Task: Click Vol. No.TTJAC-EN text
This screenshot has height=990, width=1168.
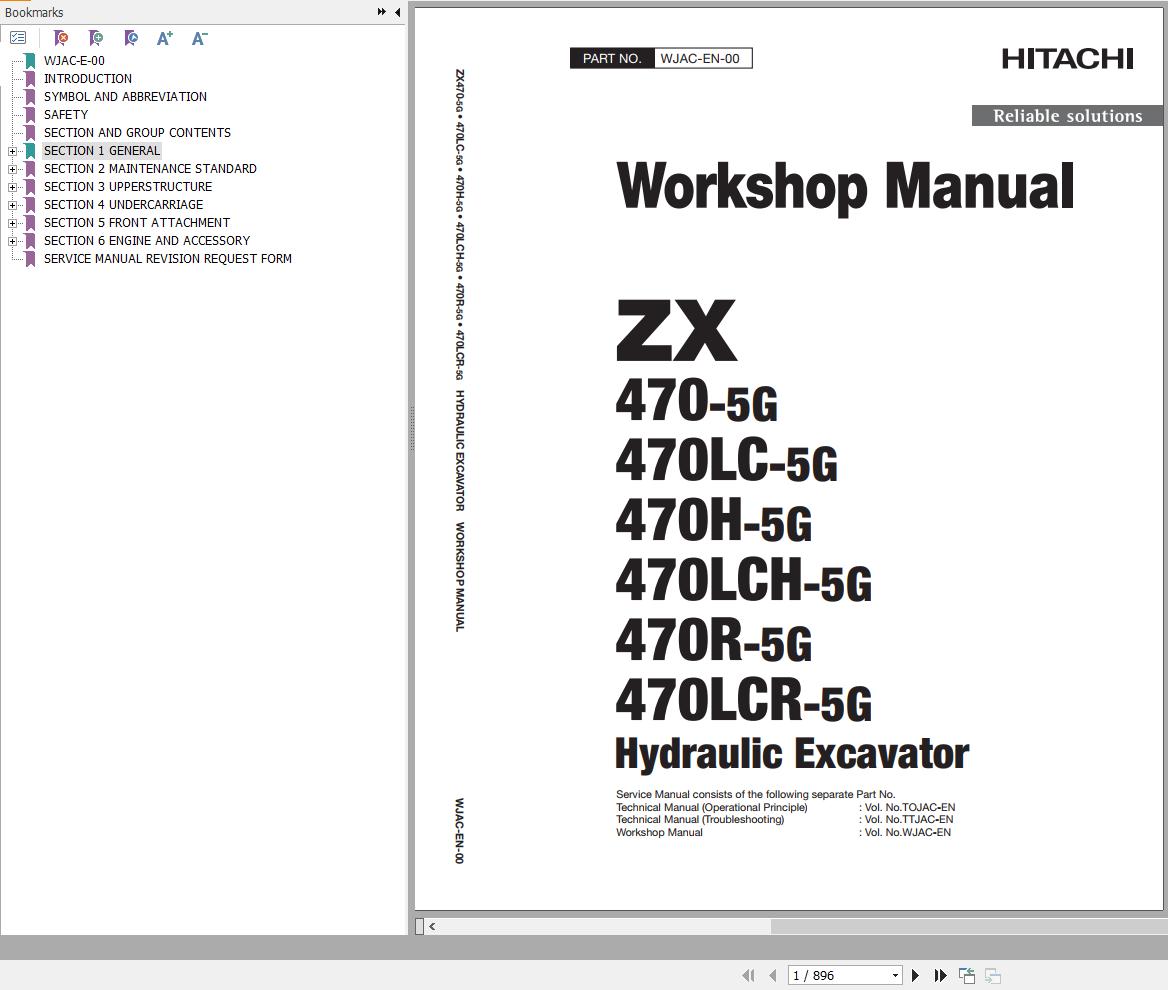Action: pos(909,819)
